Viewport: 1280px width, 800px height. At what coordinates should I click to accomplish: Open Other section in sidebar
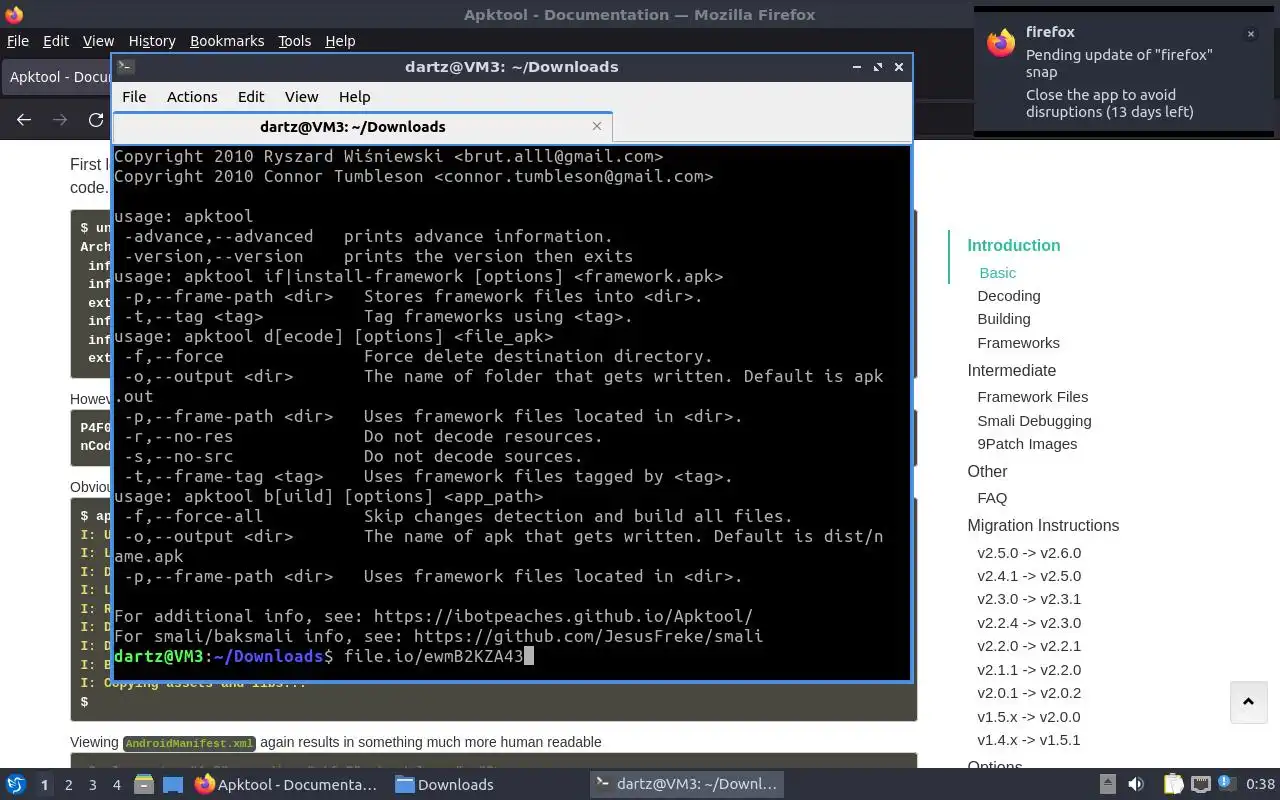[987, 471]
